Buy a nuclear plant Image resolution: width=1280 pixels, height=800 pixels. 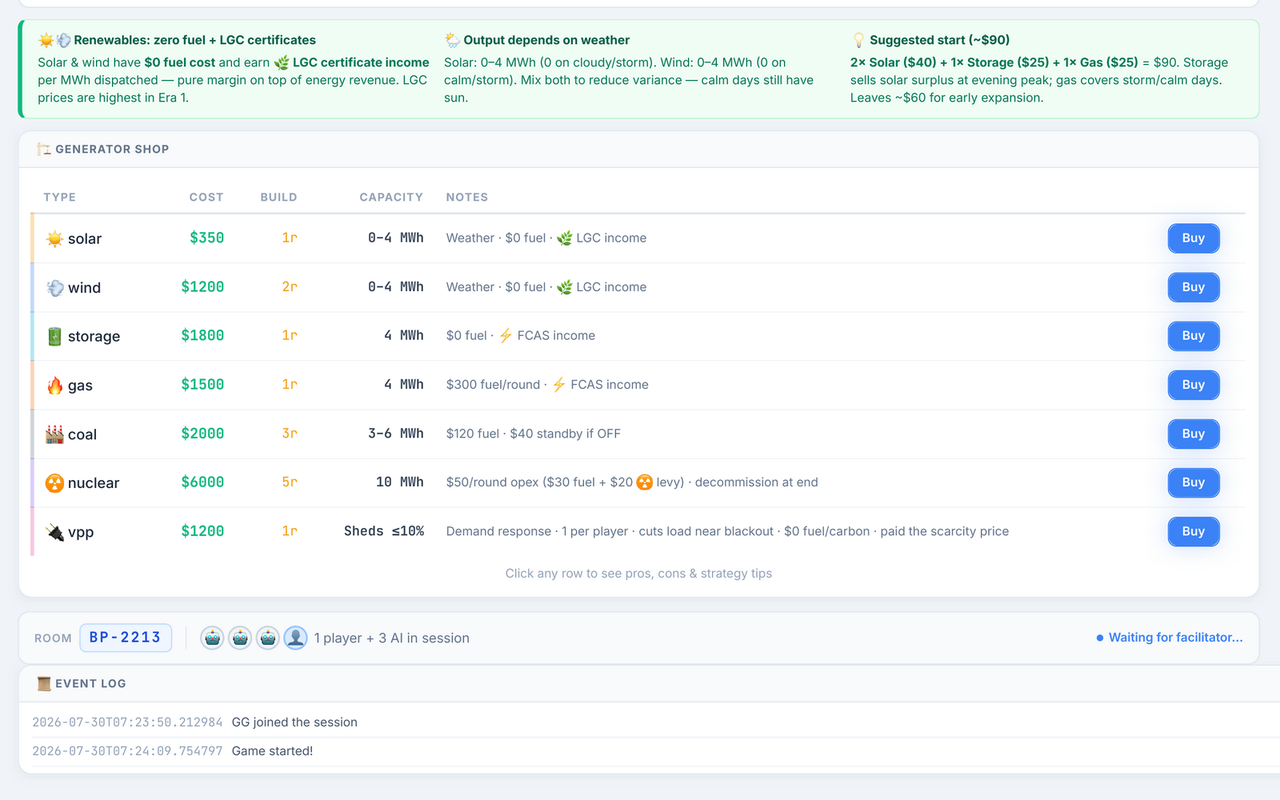[x=1193, y=482]
